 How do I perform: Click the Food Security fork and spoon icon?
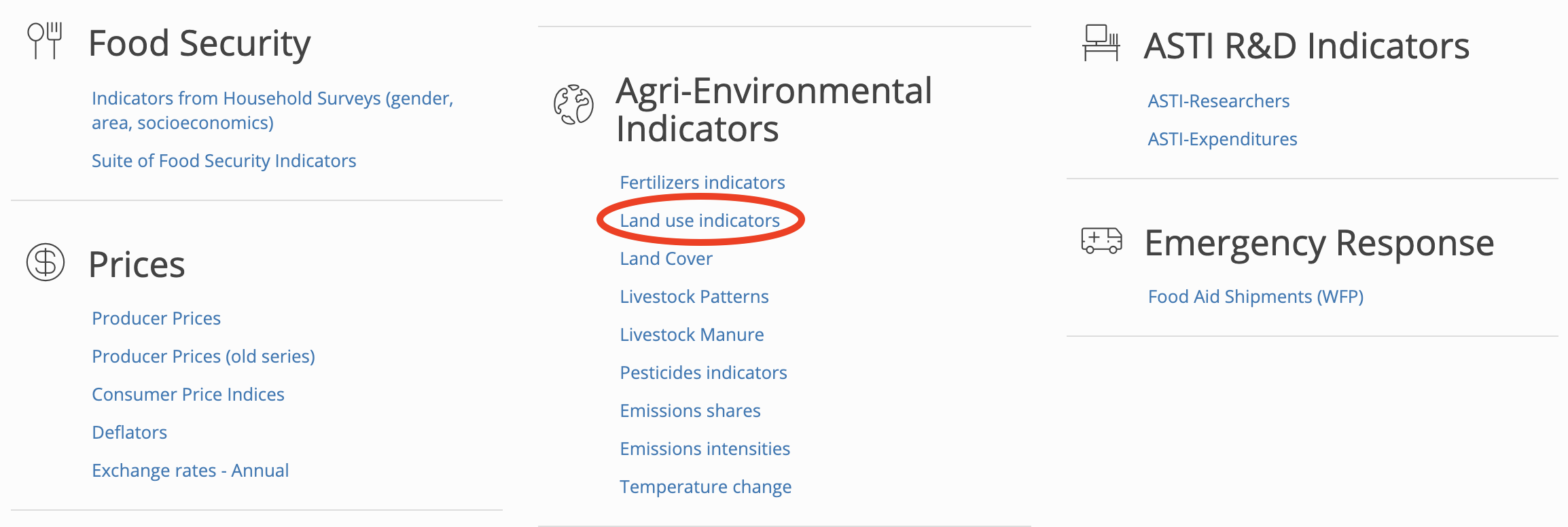(x=45, y=41)
